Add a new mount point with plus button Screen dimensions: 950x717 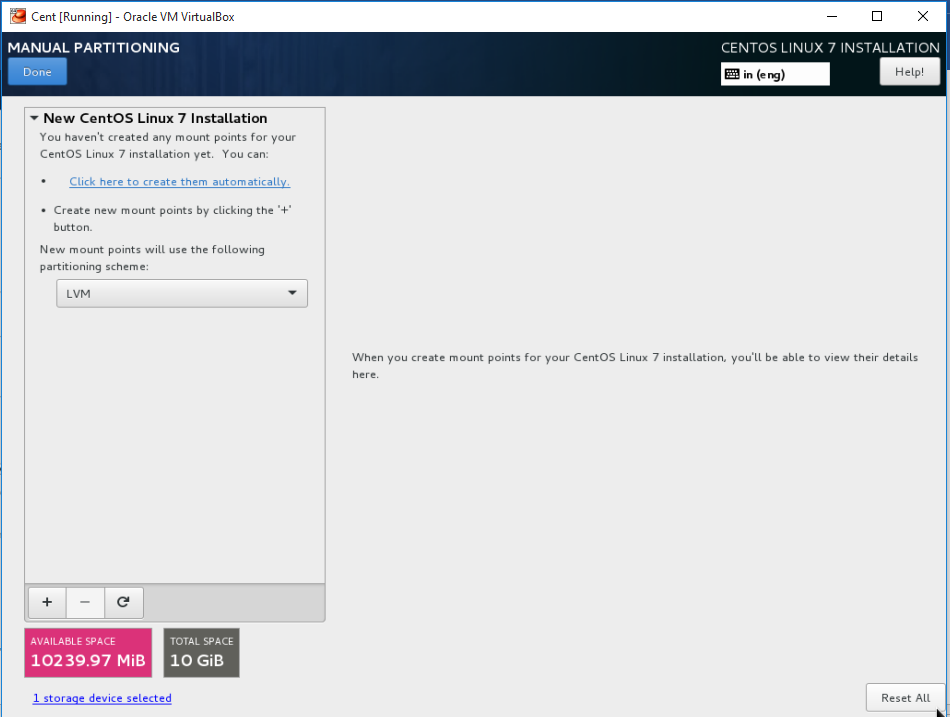pos(47,602)
